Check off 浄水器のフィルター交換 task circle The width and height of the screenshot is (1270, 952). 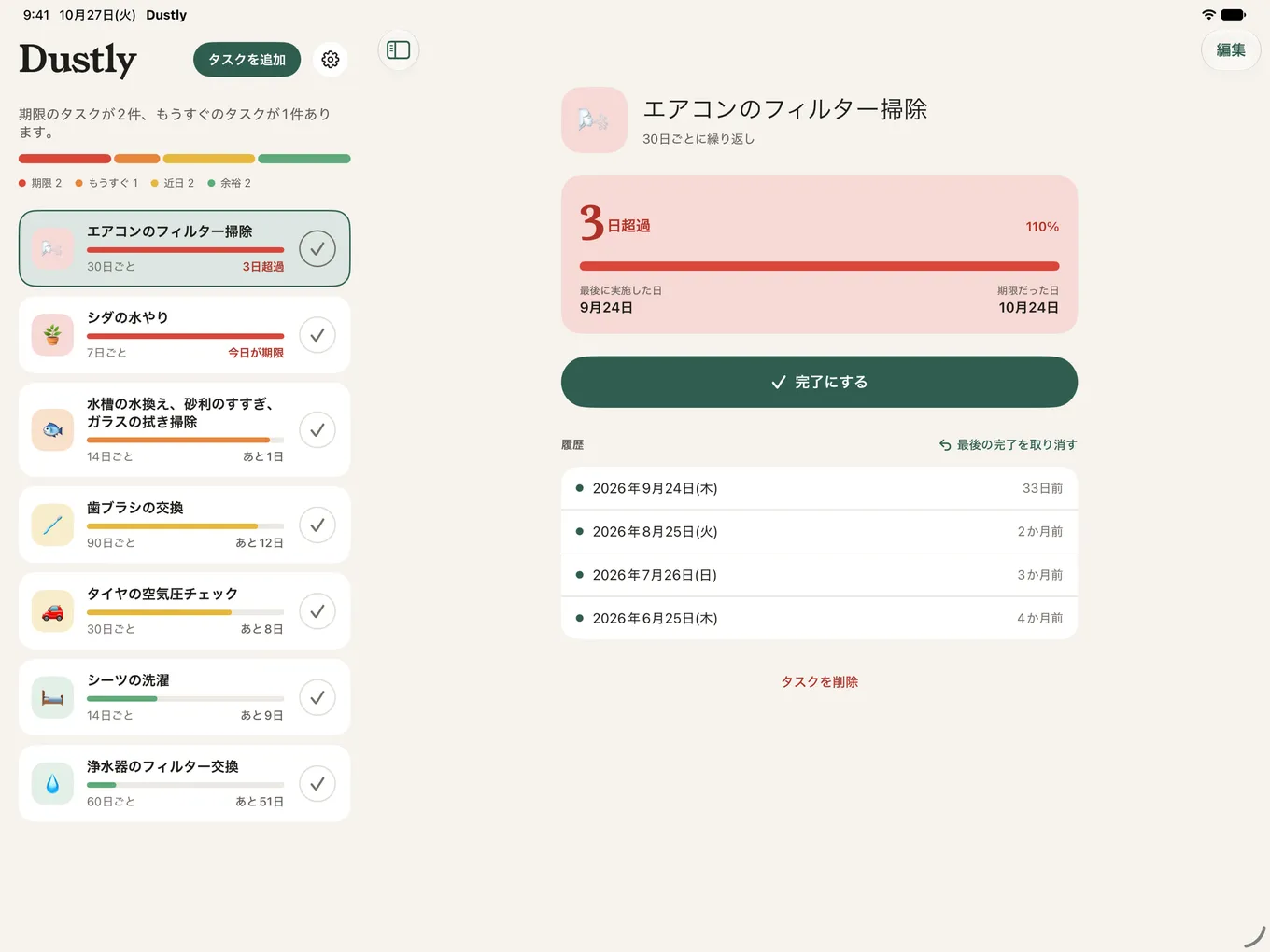pyautogui.click(x=317, y=784)
